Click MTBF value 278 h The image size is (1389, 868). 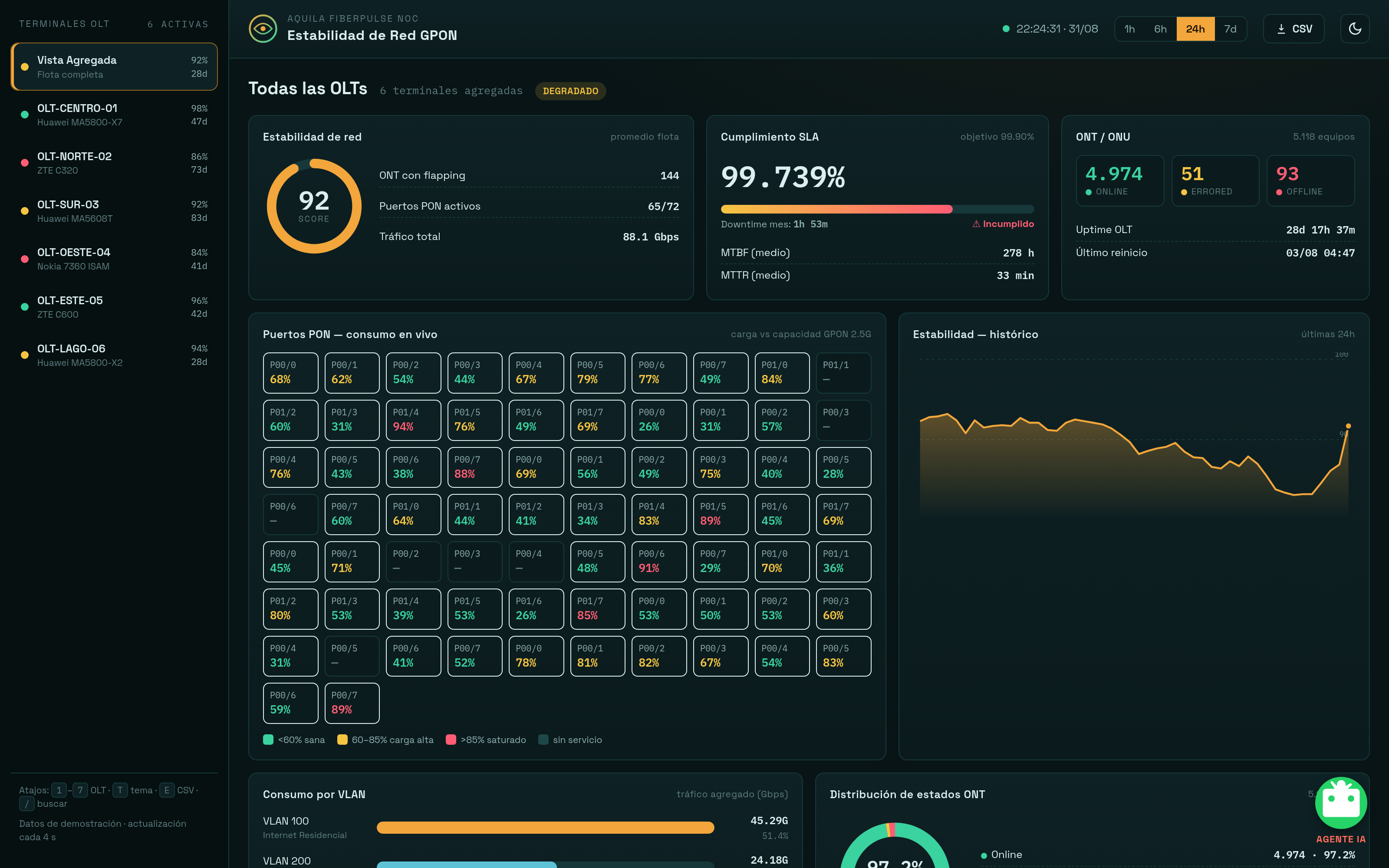[1018, 253]
